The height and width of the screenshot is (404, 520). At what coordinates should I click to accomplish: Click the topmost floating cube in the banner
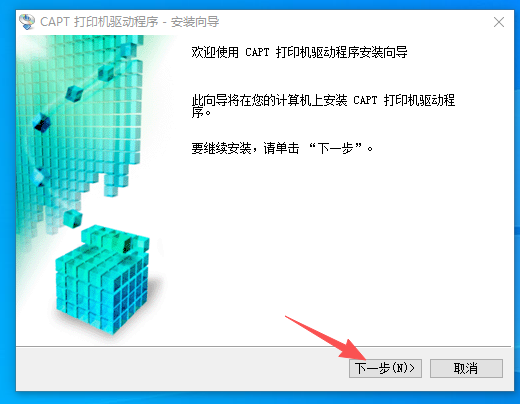(x=126, y=50)
